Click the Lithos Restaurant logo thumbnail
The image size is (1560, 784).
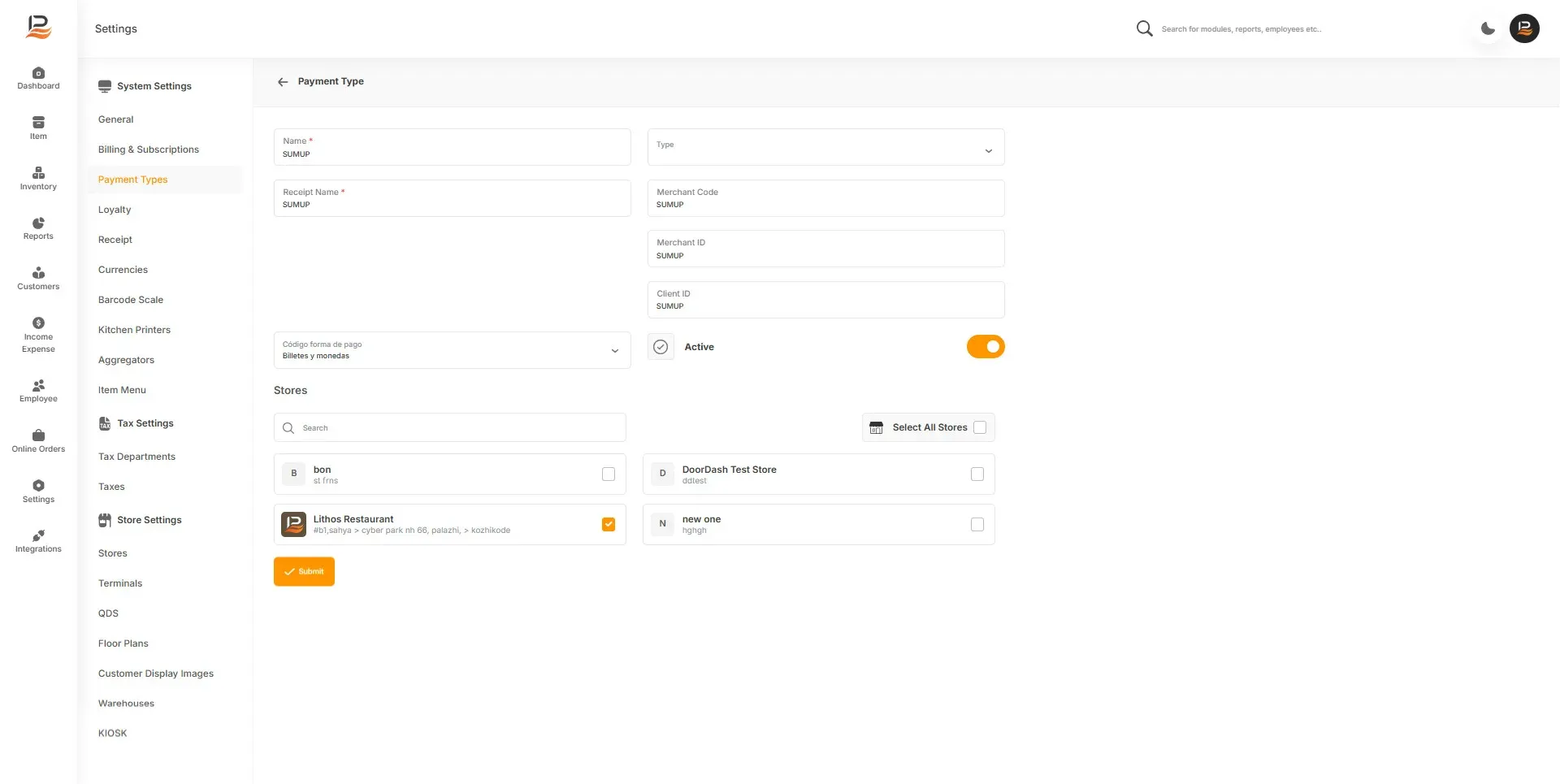293,524
